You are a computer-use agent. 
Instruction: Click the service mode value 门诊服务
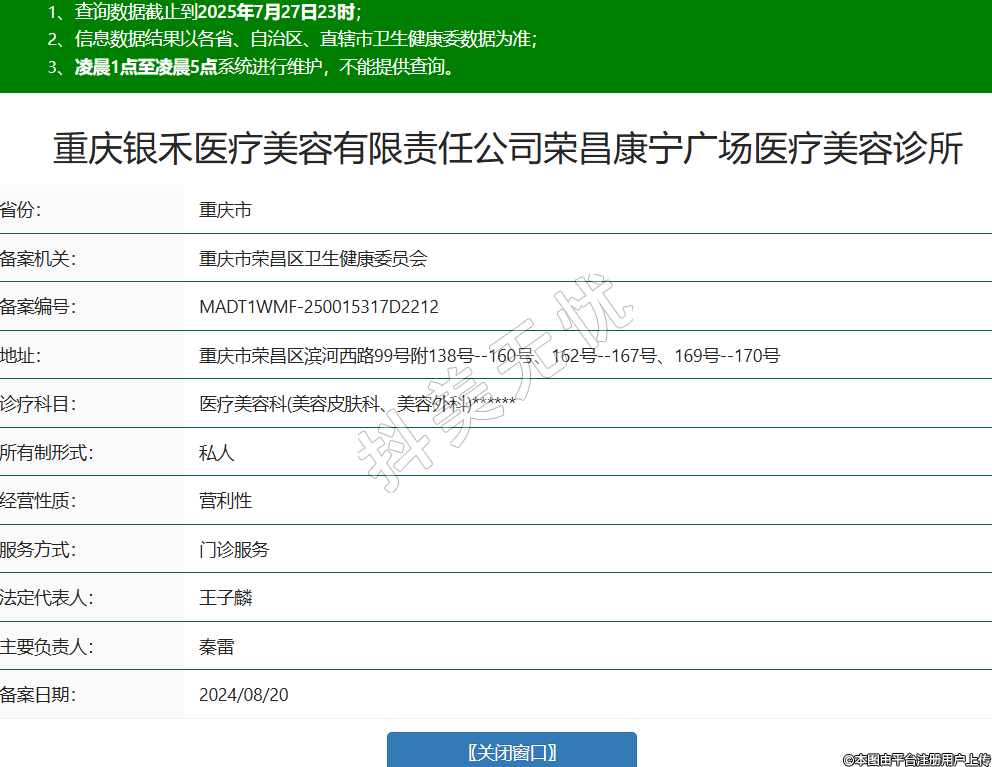pyautogui.click(x=234, y=549)
